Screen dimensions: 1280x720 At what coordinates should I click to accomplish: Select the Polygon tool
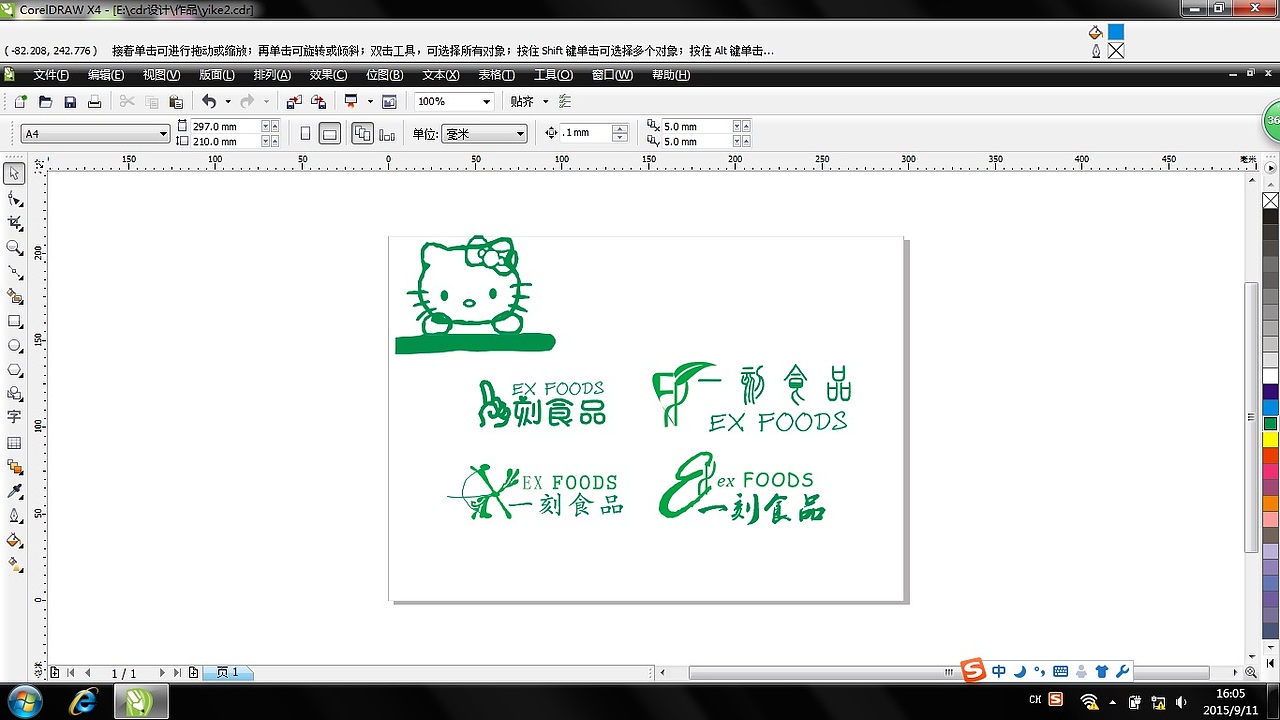click(14, 370)
